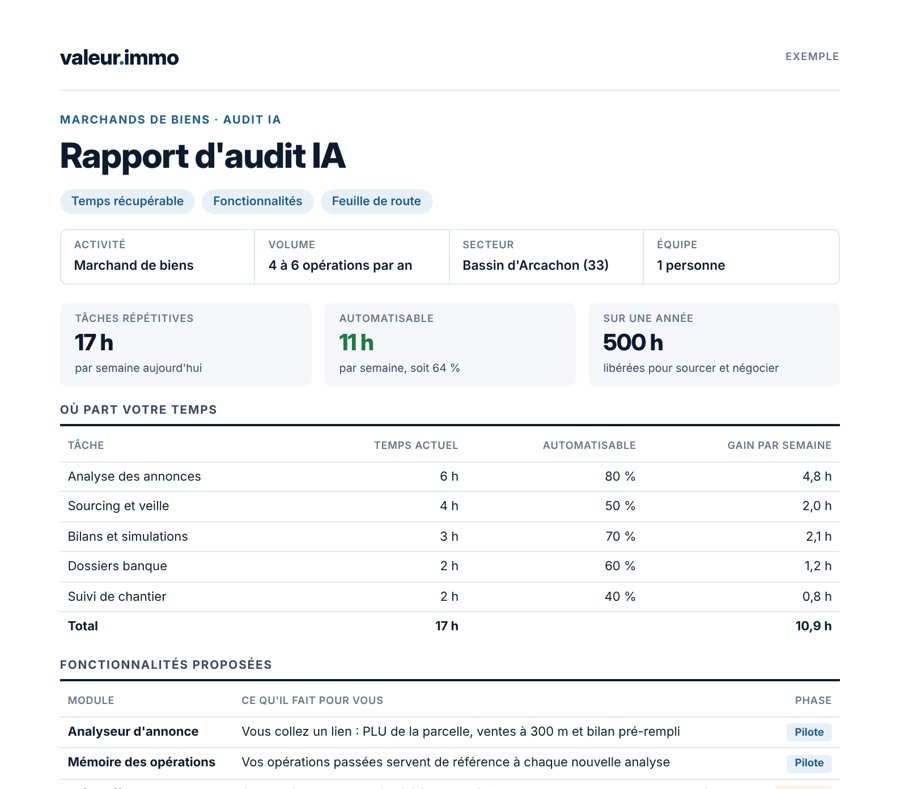Select the Sourcing et veille row label
Viewport: 900px width, 789px height.
[x=118, y=506]
